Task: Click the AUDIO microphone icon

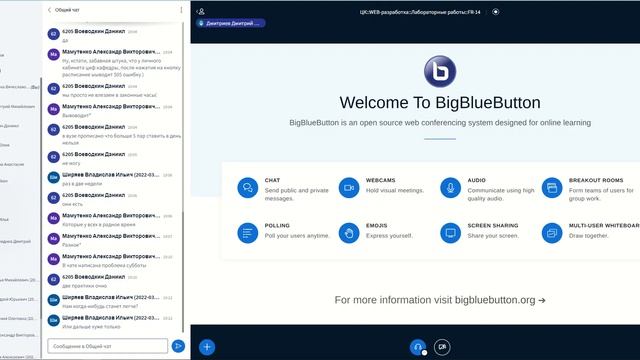Action: point(451,188)
